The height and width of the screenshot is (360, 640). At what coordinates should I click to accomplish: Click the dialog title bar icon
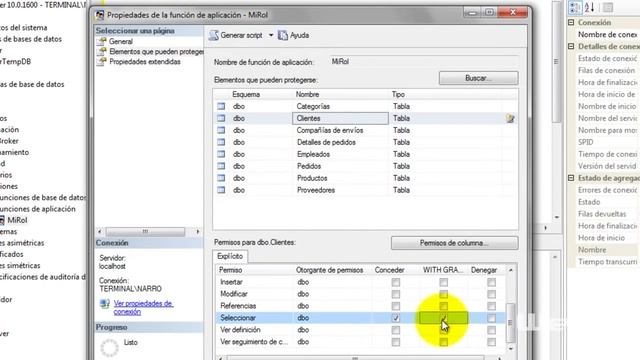[x=100, y=15]
